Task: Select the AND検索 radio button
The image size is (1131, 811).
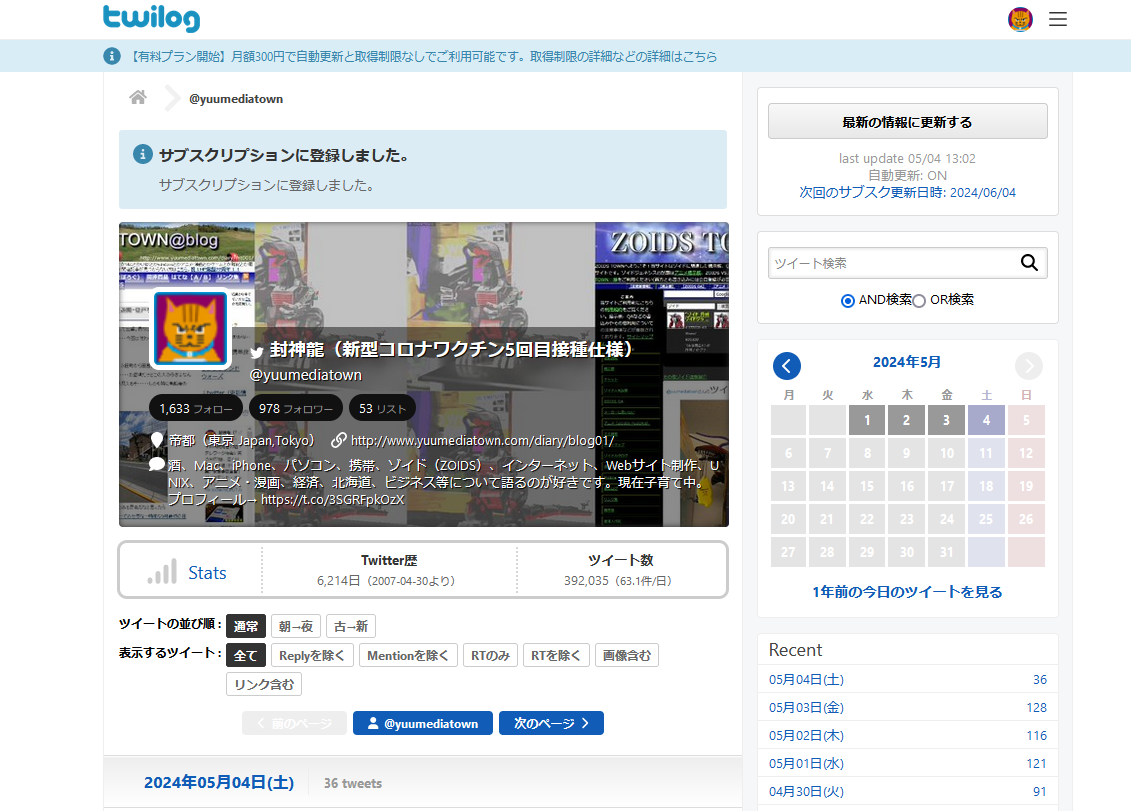Action: 847,298
